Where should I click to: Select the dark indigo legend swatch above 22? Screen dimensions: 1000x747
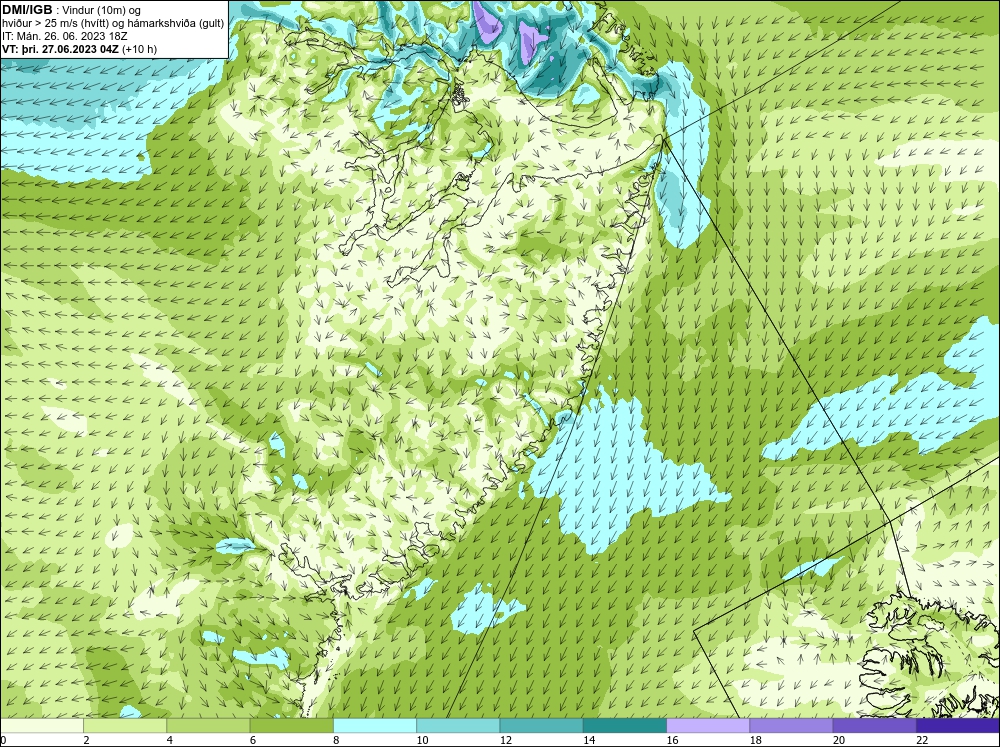coord(958,726)
